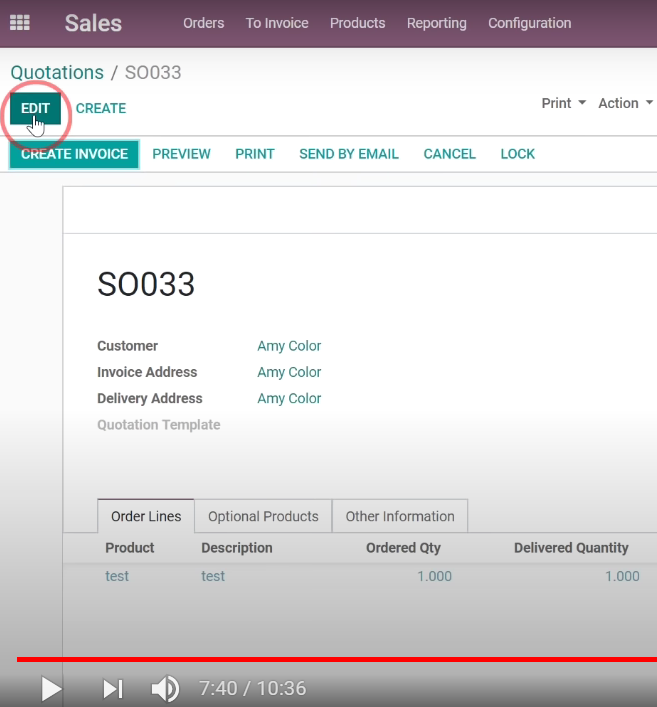Viewport: 657px width, 707px height.
Task: Seek on the red video progress bar
Action: click(337, 659)
